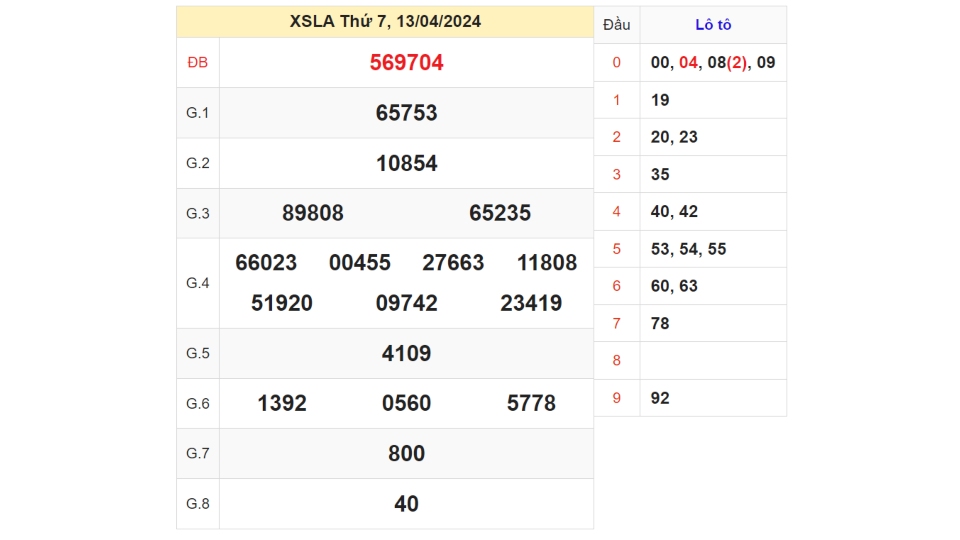Select the G.6 number 0560
960x540 pixels.
[x=407, y=403]
